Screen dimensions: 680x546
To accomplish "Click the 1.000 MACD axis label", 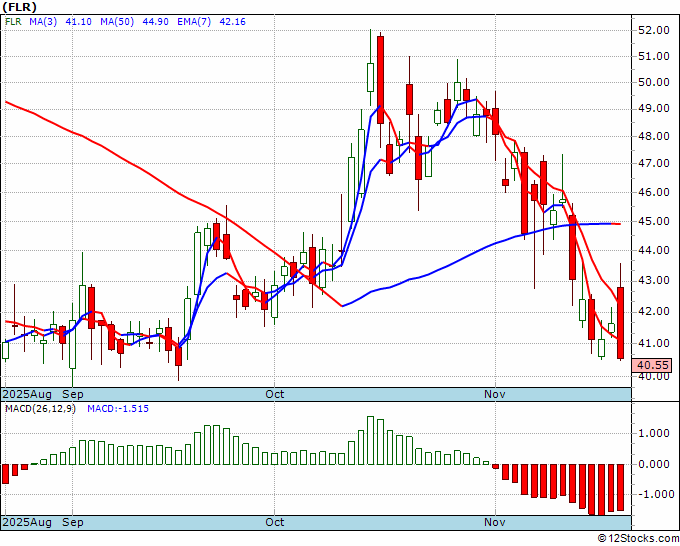I will pos(653,433).
